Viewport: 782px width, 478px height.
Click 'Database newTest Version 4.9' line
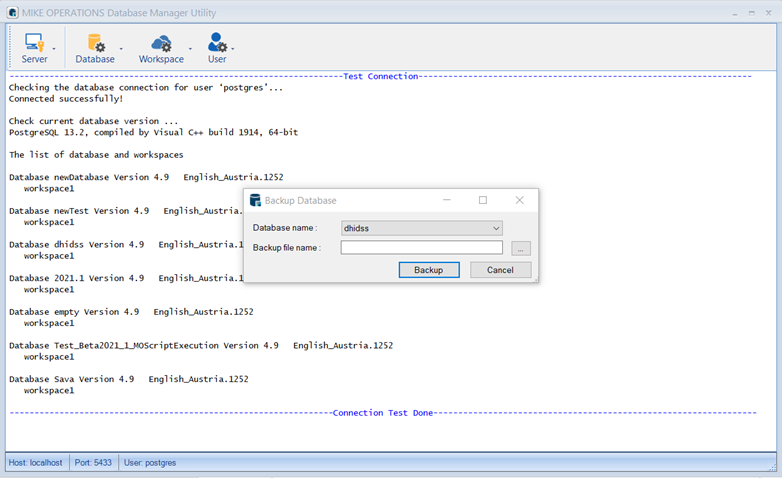pos(126,211)
